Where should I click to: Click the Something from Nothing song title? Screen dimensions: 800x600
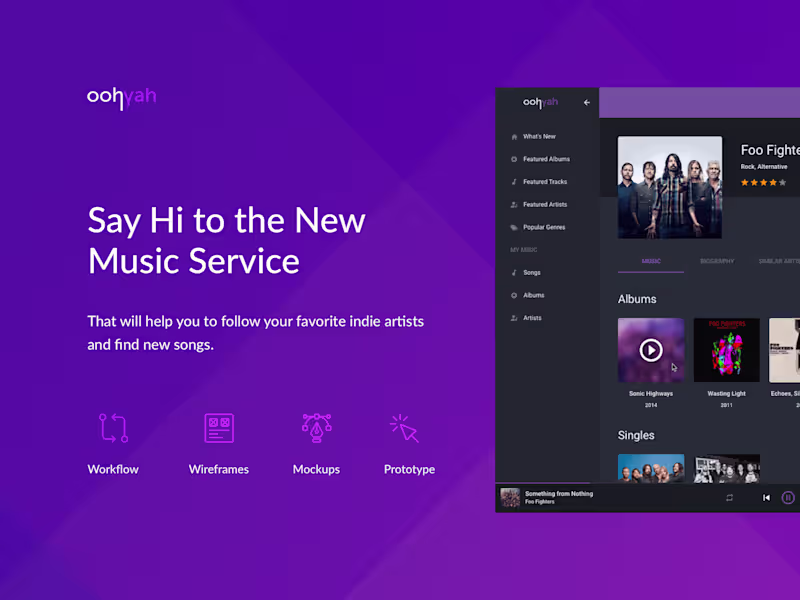559,494
